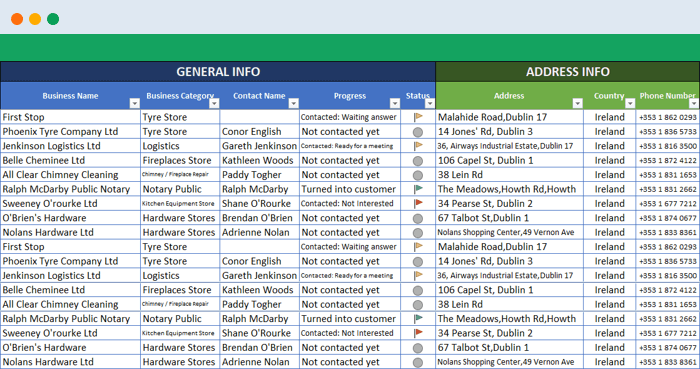Select the first 'Turned into customer' progress cell
This screenshot has width=700, height=369.
coord(350,189)
